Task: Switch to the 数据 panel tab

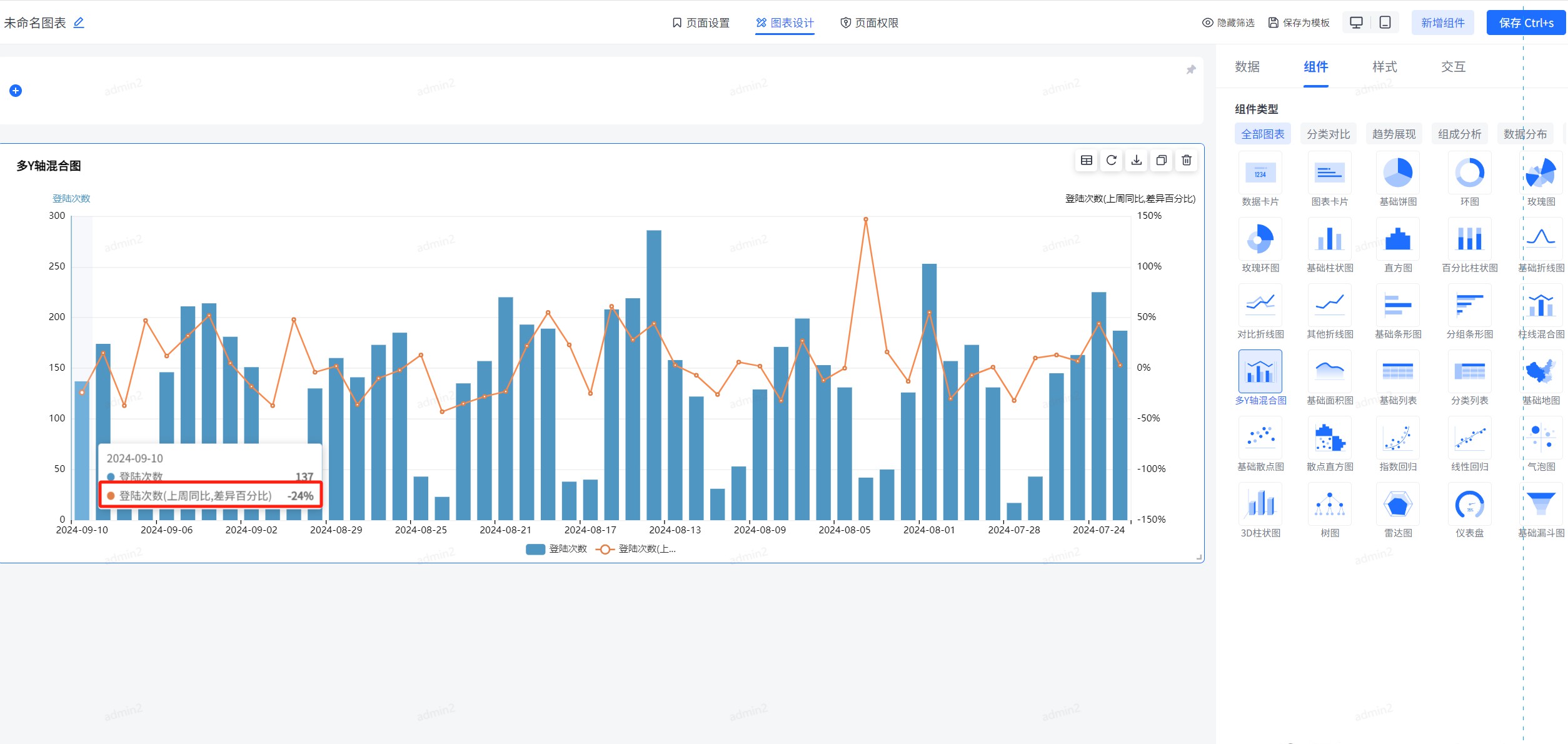Action: click(x=1247, y=67)
